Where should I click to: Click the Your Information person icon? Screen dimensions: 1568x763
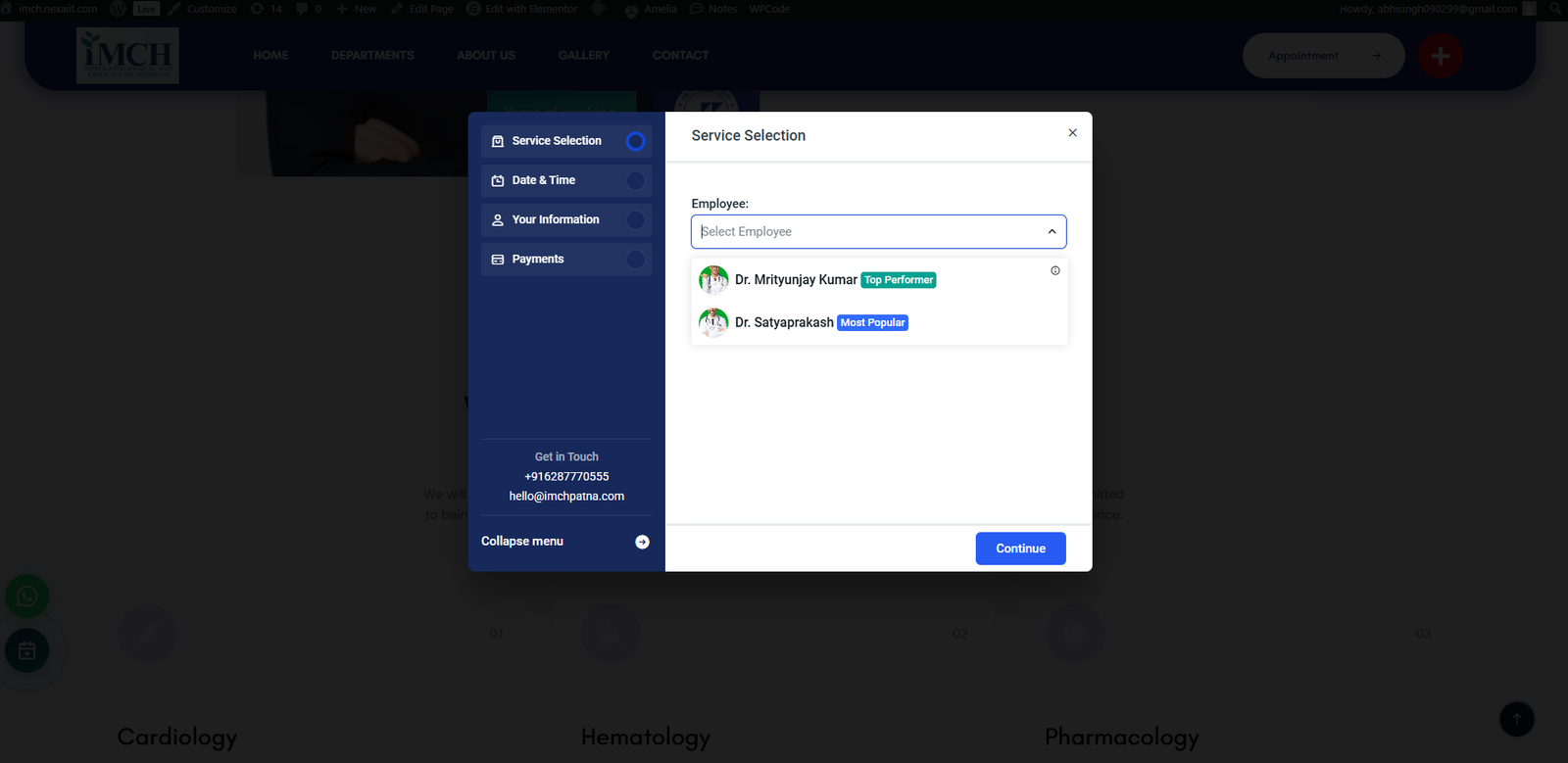pyautogui.click(x=498, y=219)
